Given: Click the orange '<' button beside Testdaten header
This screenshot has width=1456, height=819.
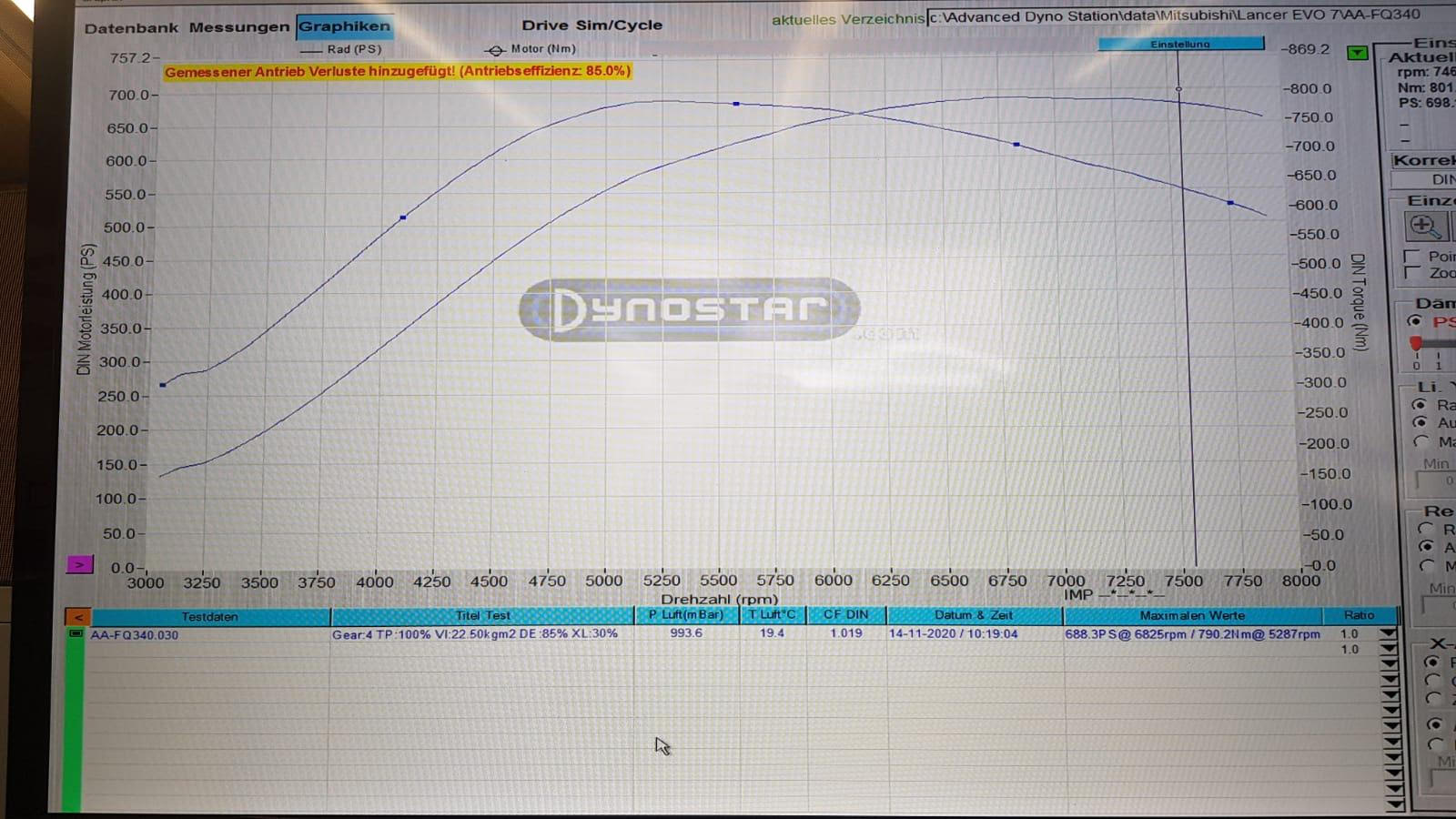Looking at the screenshot, I should (78, 616).
